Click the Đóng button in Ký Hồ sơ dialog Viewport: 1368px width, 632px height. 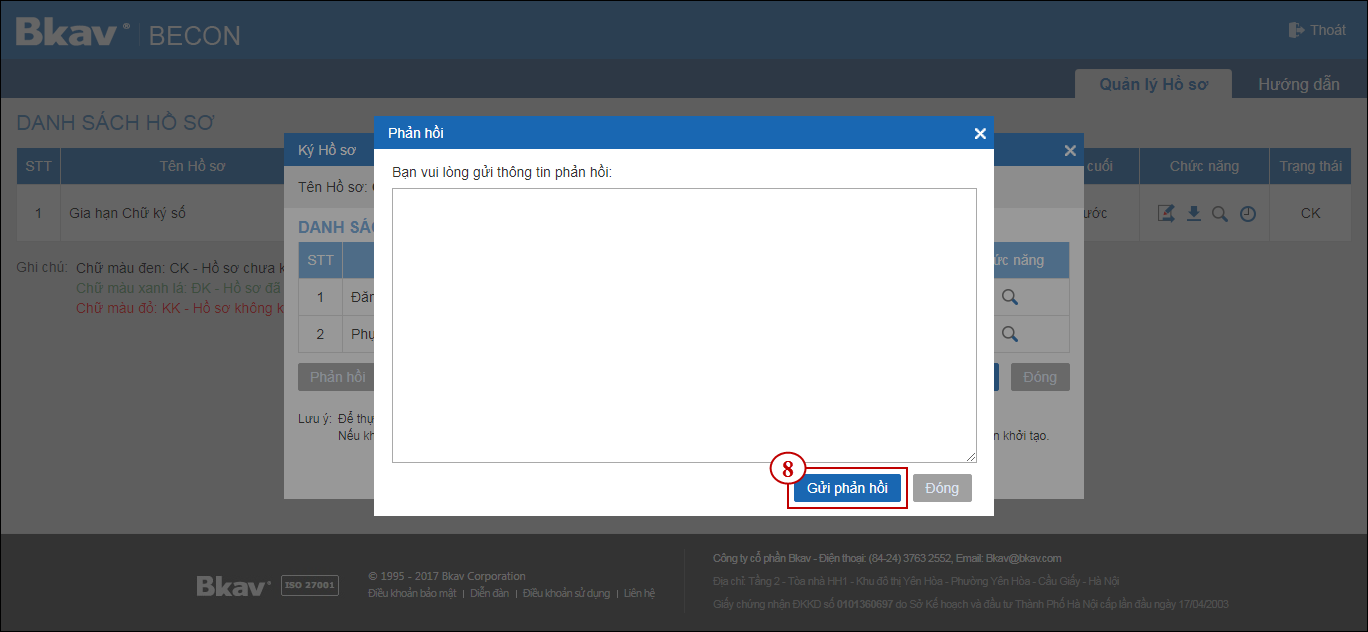coord(1040,377)
